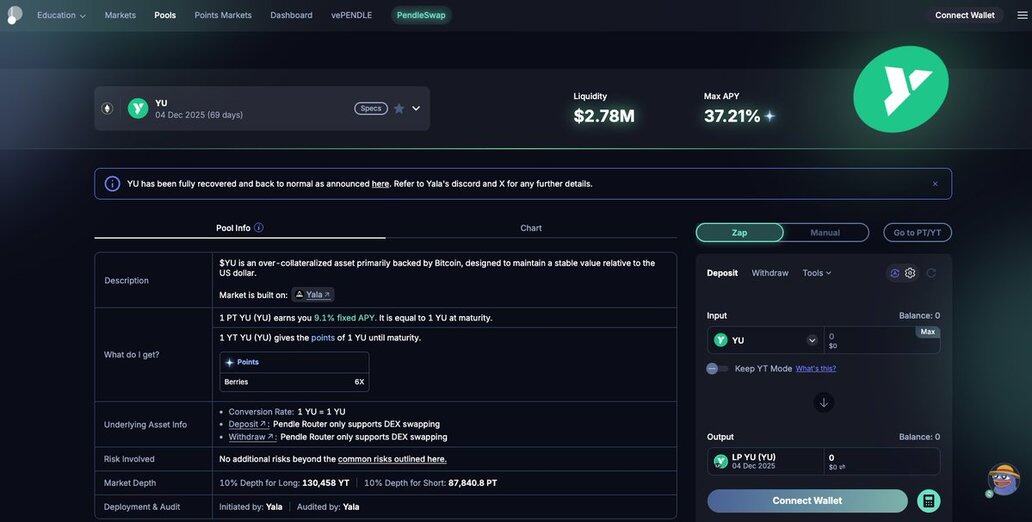Click the Berries 6X points row

click(294, 382)
